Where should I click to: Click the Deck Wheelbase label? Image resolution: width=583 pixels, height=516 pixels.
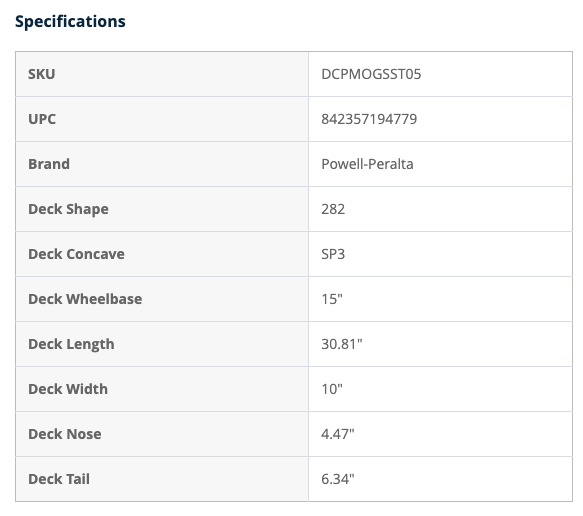[85, 299]
